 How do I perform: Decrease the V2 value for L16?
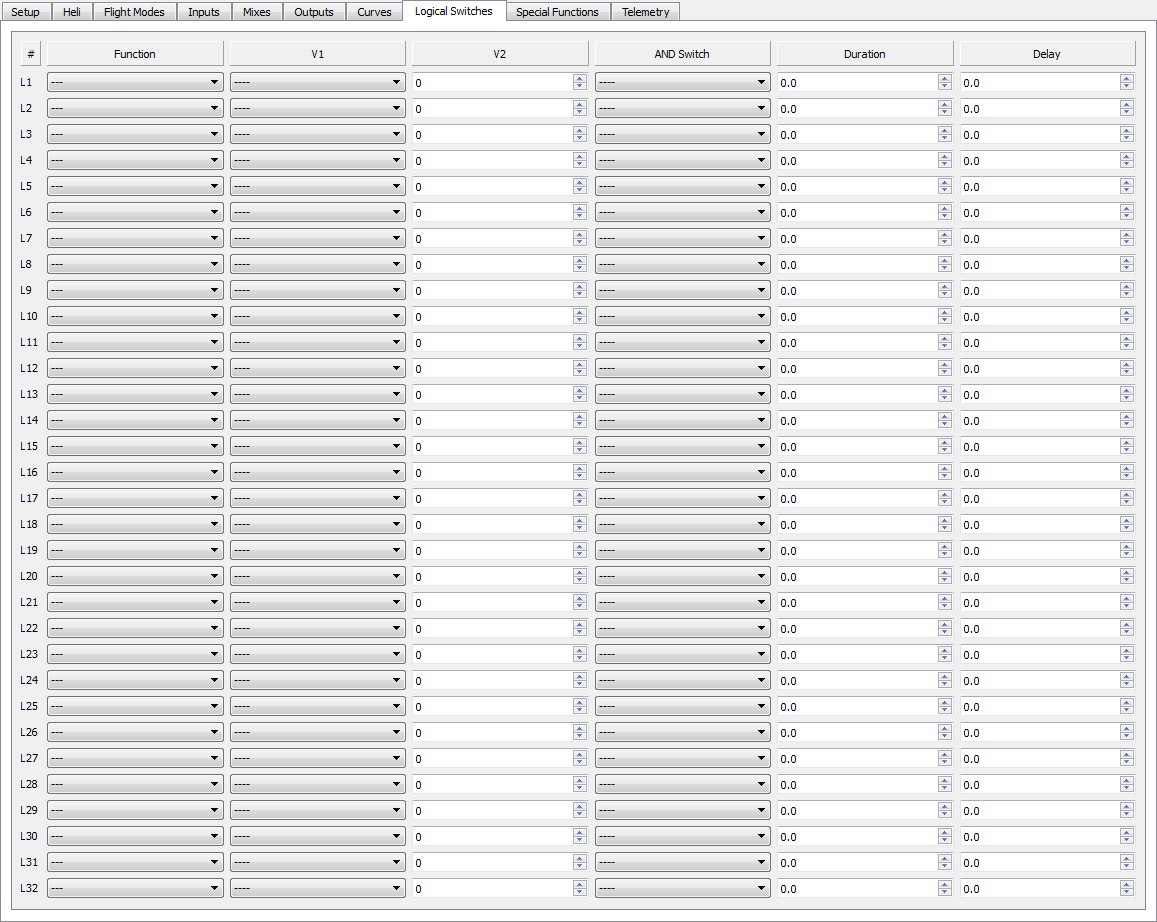tap(580, 477)
